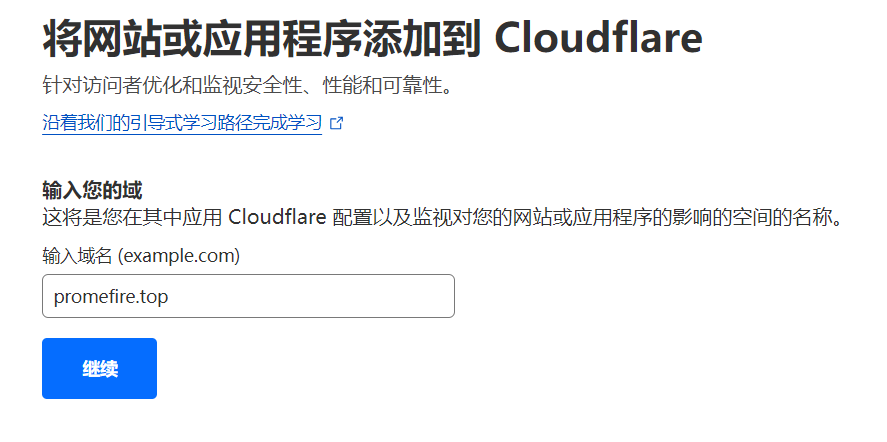Click the subtitle 针对访问者优化和监视安全性
Screen dimensions: 887x442
[x=168, y=87]
